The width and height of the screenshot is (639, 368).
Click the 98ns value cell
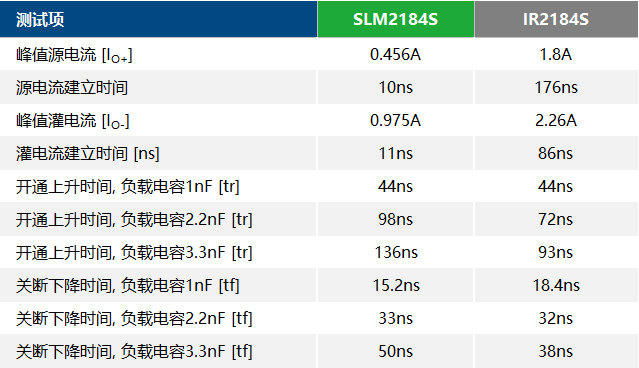coord(396,219)
